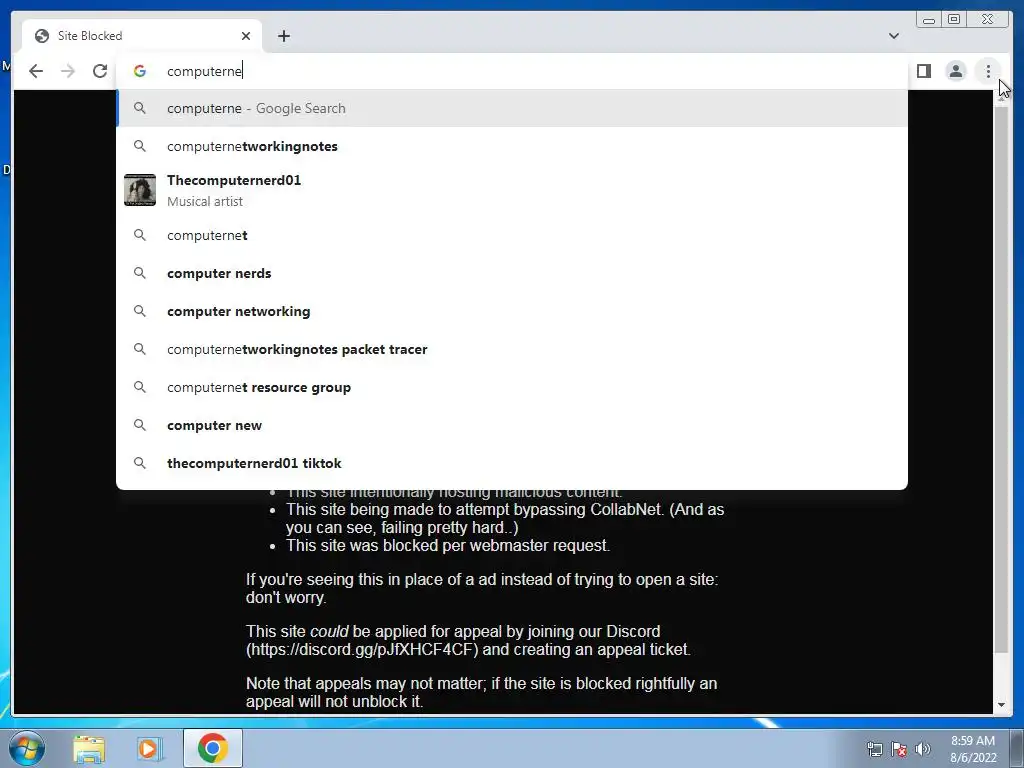The image size is (1024, 768).
Task: Open the network tray icon
Action: click(874, 750)
